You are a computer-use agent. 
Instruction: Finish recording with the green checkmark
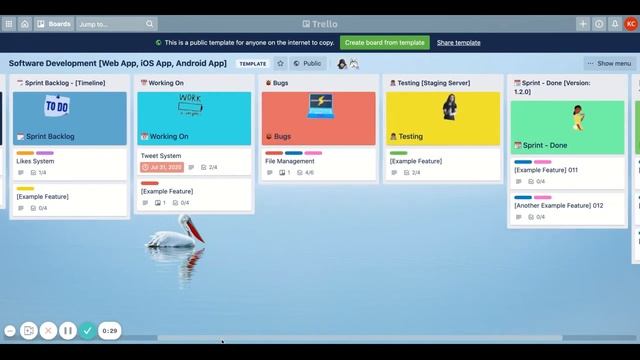pyautogui.click(x=87, y=331)
